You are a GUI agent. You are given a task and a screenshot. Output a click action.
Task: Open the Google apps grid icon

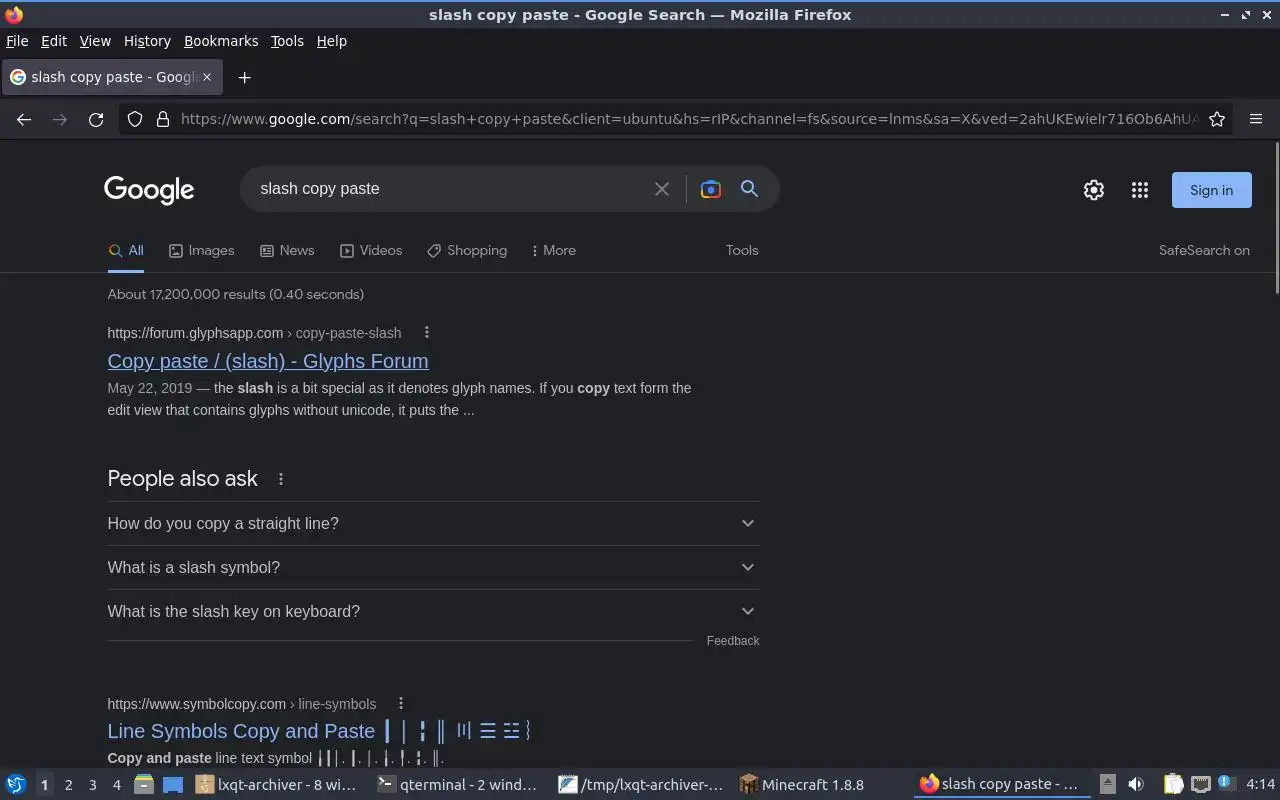coord(1140,190)
